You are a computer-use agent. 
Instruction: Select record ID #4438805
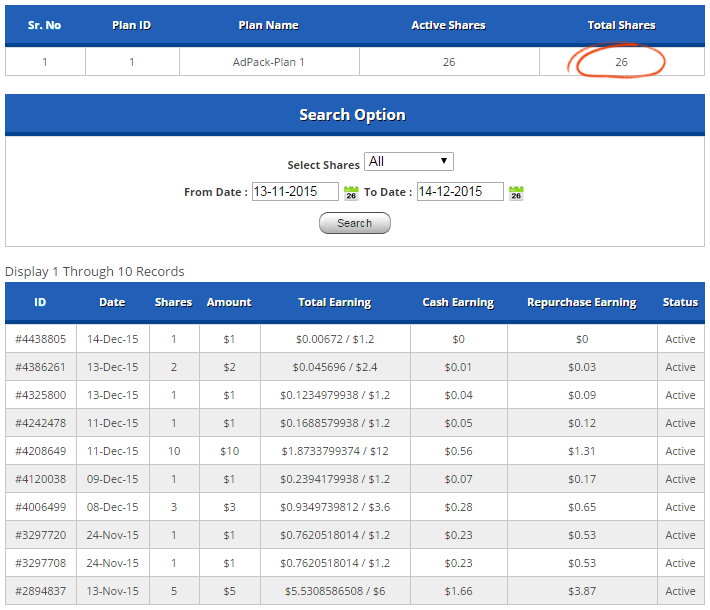click(x=41, y=339)
